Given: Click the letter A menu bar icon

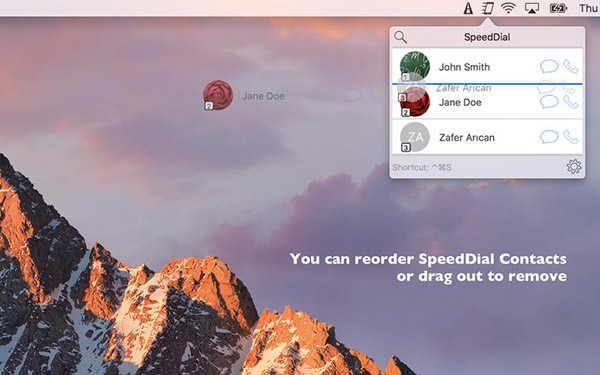Looking at the screenshot, I should [x=468, y=8].
